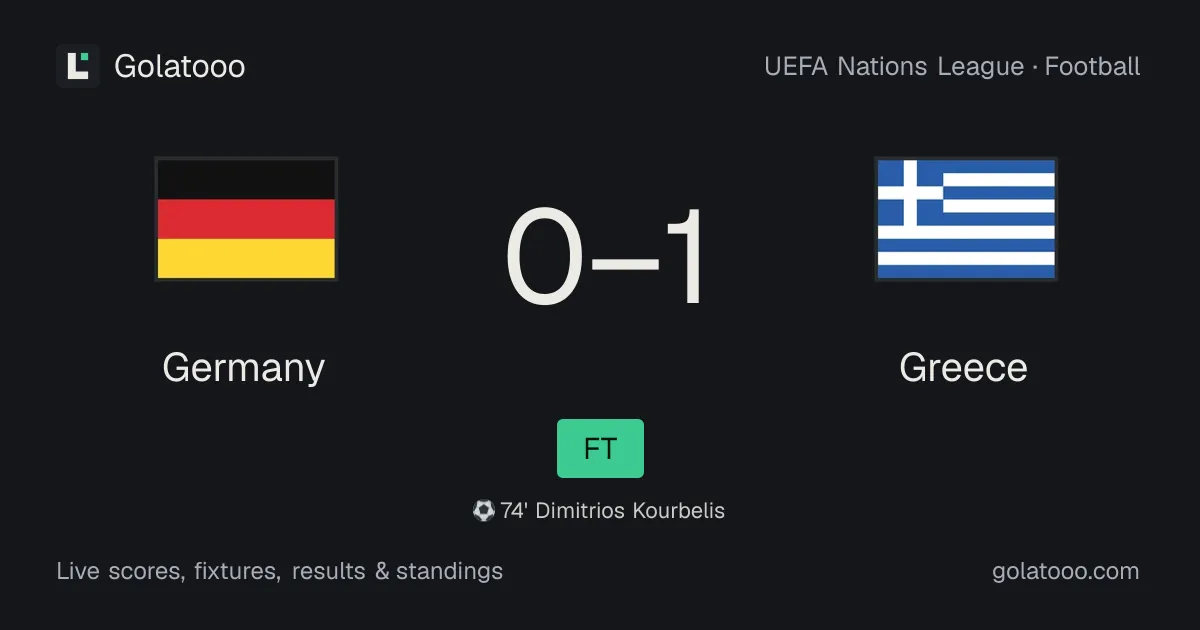1200x630 pixels.
Task: Open the Germany team name
Action: click(x=244, y=368)
